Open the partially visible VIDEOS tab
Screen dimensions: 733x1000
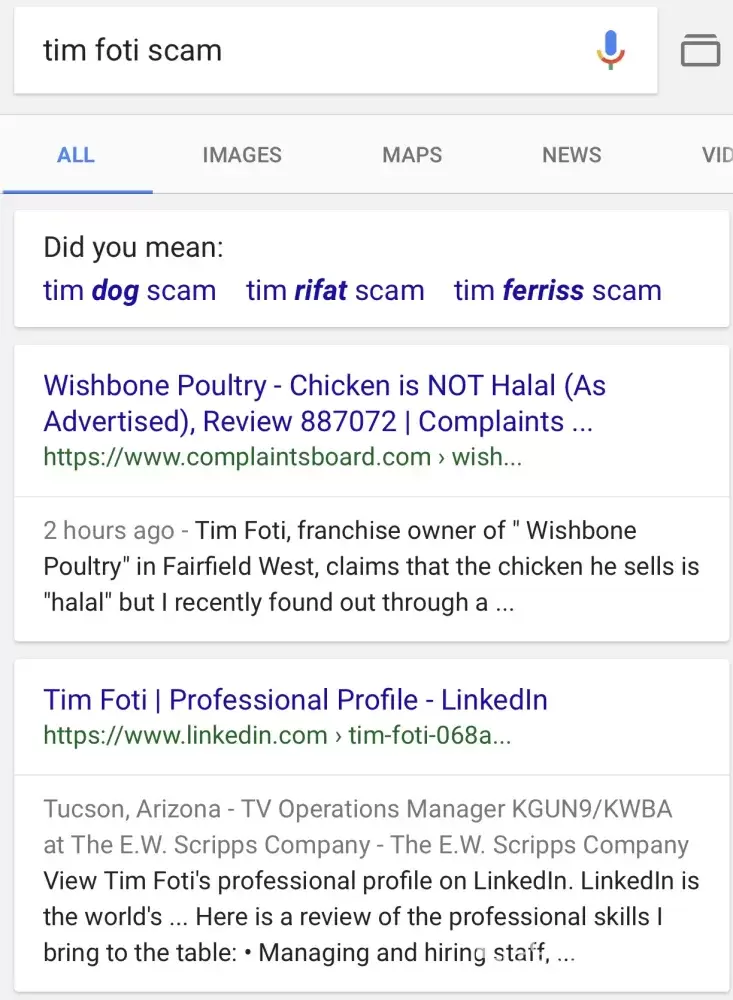717,155
